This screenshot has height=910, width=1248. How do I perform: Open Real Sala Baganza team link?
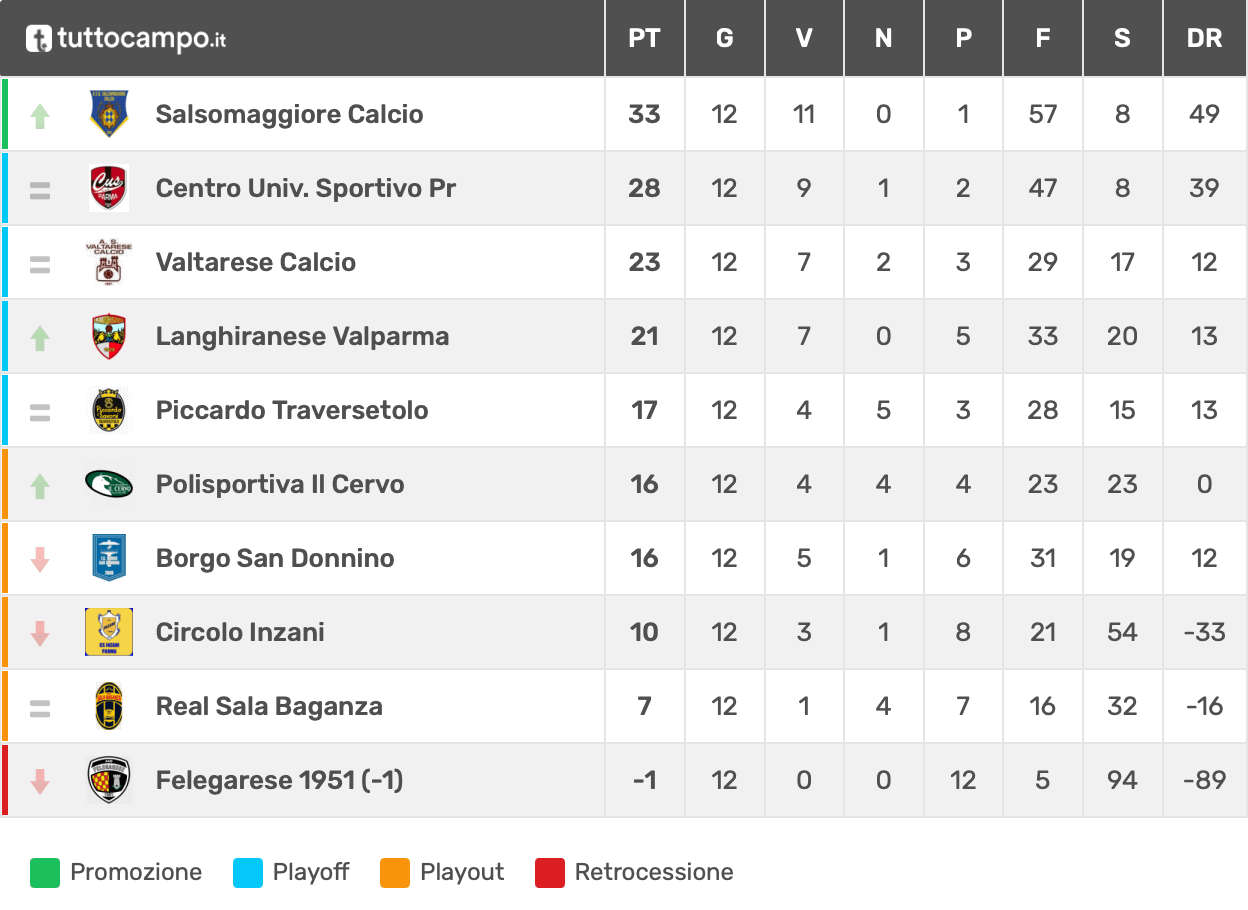[x=269, y=706]
